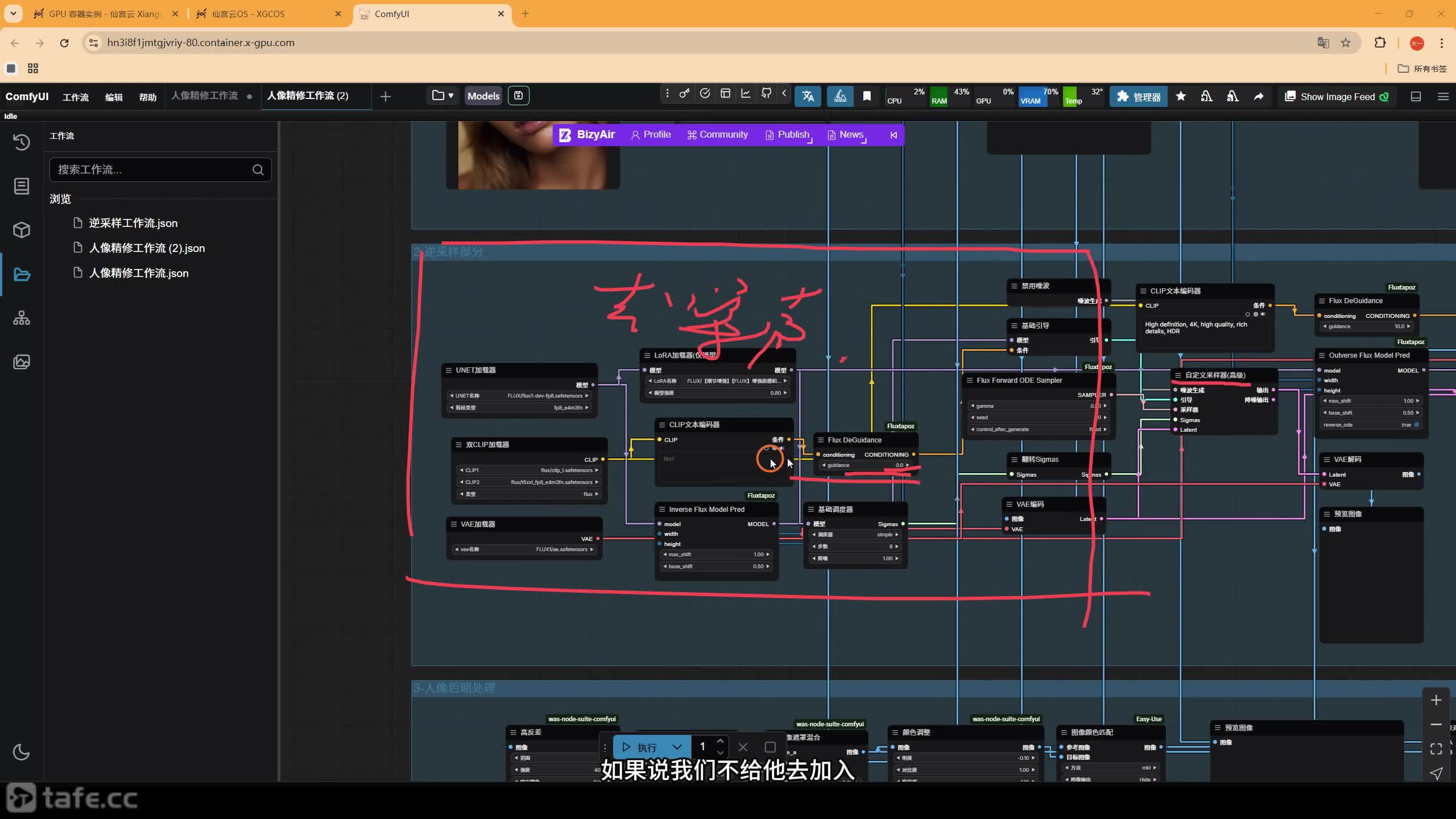Zoom in canvas with plus button
The image size is (1456, 819).
(x=1436, y=700)
